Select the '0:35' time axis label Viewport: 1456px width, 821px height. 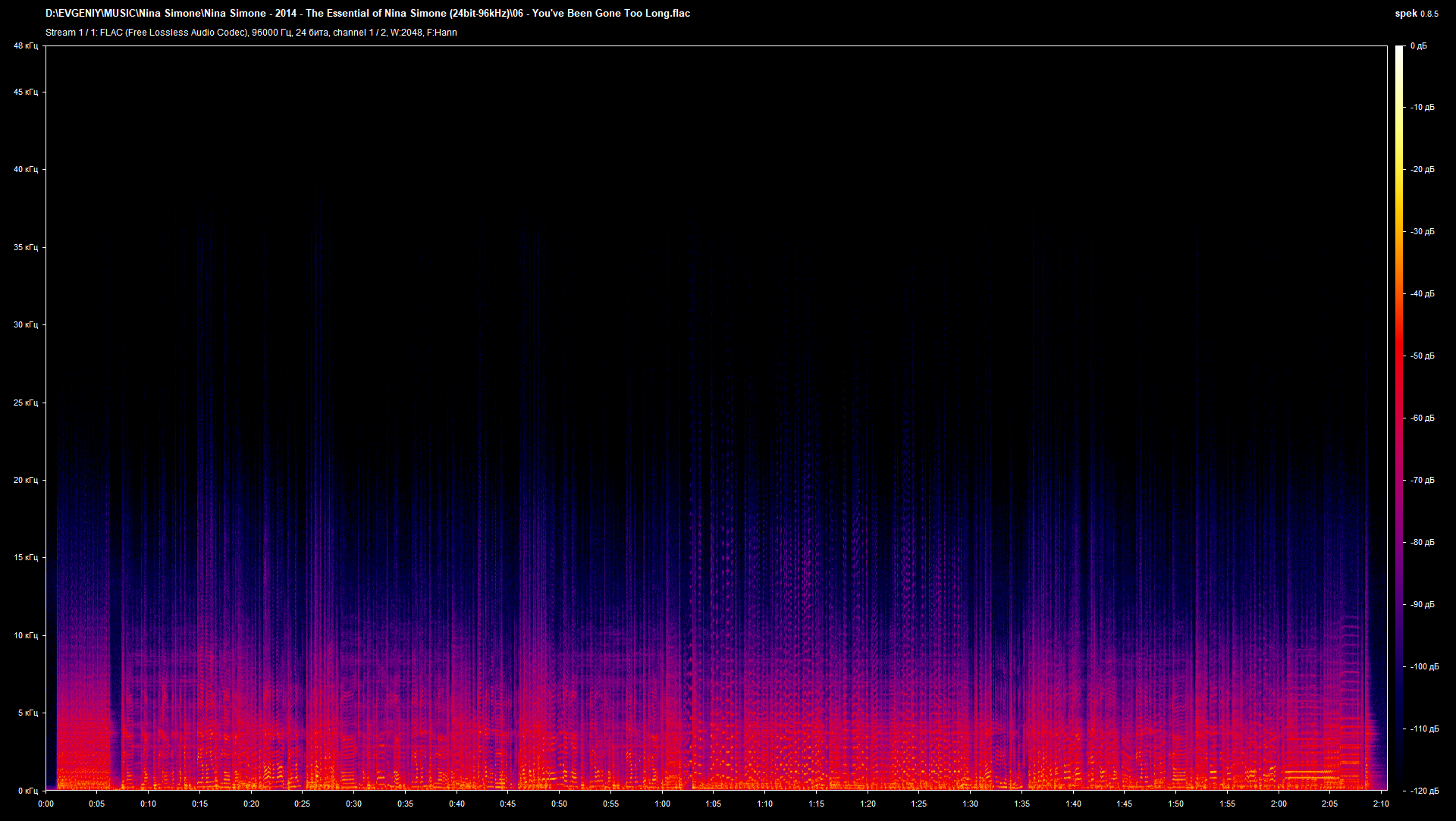405,804
